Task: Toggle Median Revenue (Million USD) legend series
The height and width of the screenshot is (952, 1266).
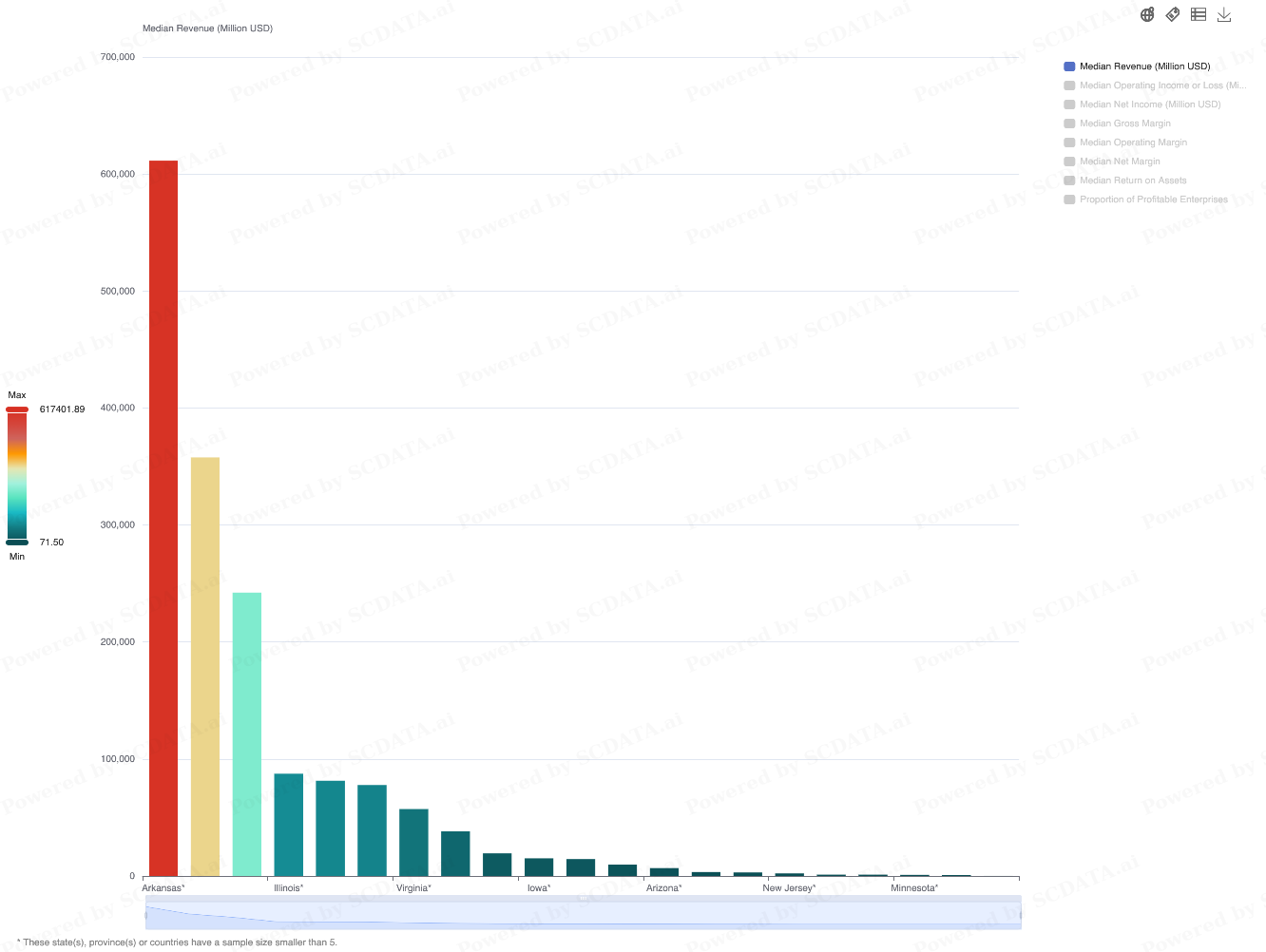Action: 1137,67
